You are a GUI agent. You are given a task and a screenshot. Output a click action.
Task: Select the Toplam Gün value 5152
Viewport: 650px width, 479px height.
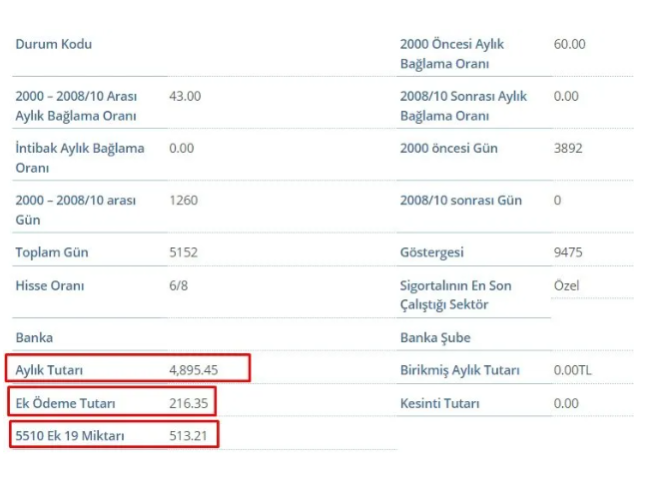click(x=184, y=252)
